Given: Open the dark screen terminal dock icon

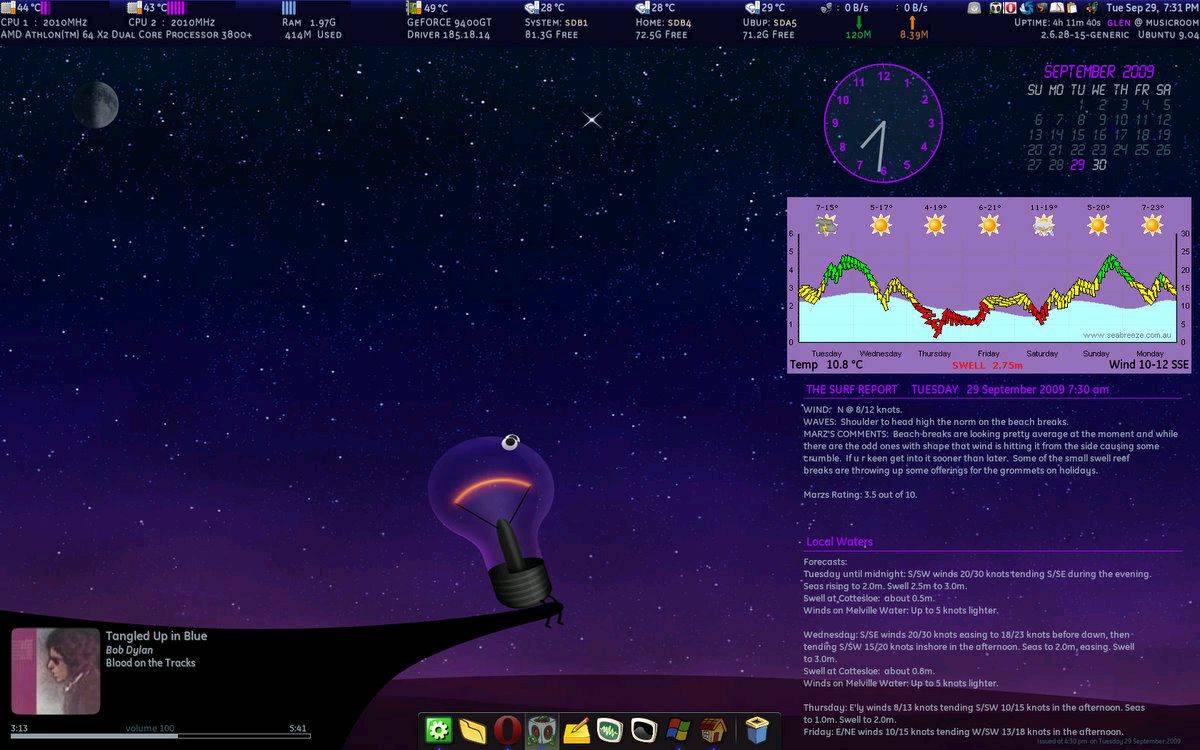Looking at the screenshot, I should (644, 730).
